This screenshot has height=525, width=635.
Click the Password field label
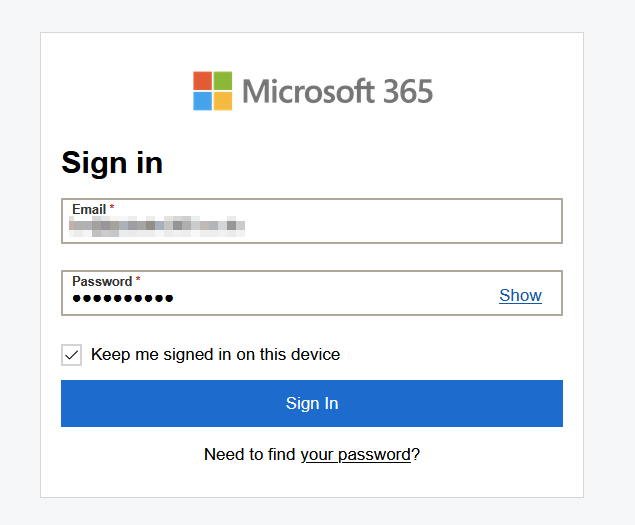click(x=102, y=282)
